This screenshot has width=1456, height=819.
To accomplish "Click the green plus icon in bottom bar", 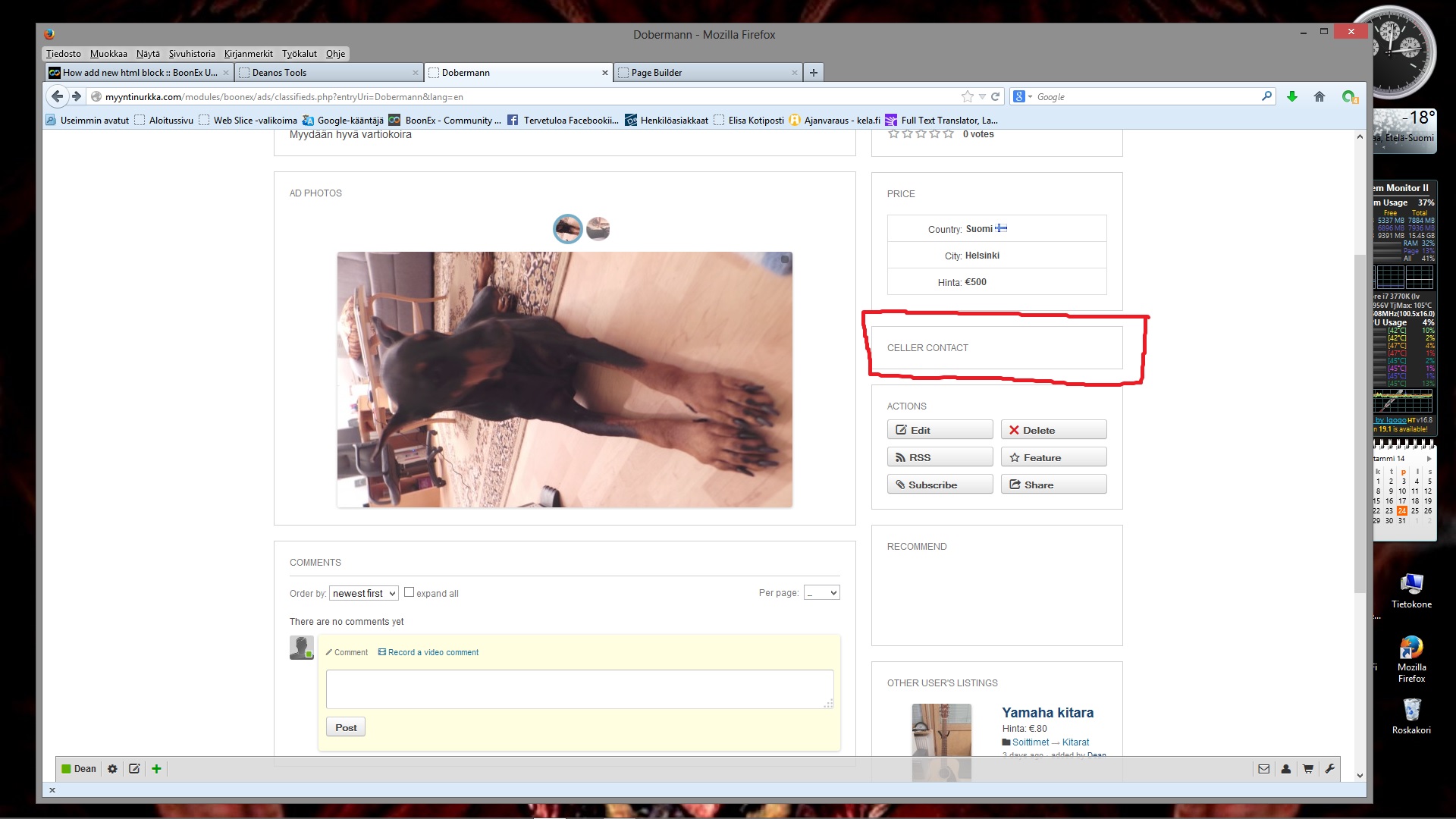I will [156, 769].
